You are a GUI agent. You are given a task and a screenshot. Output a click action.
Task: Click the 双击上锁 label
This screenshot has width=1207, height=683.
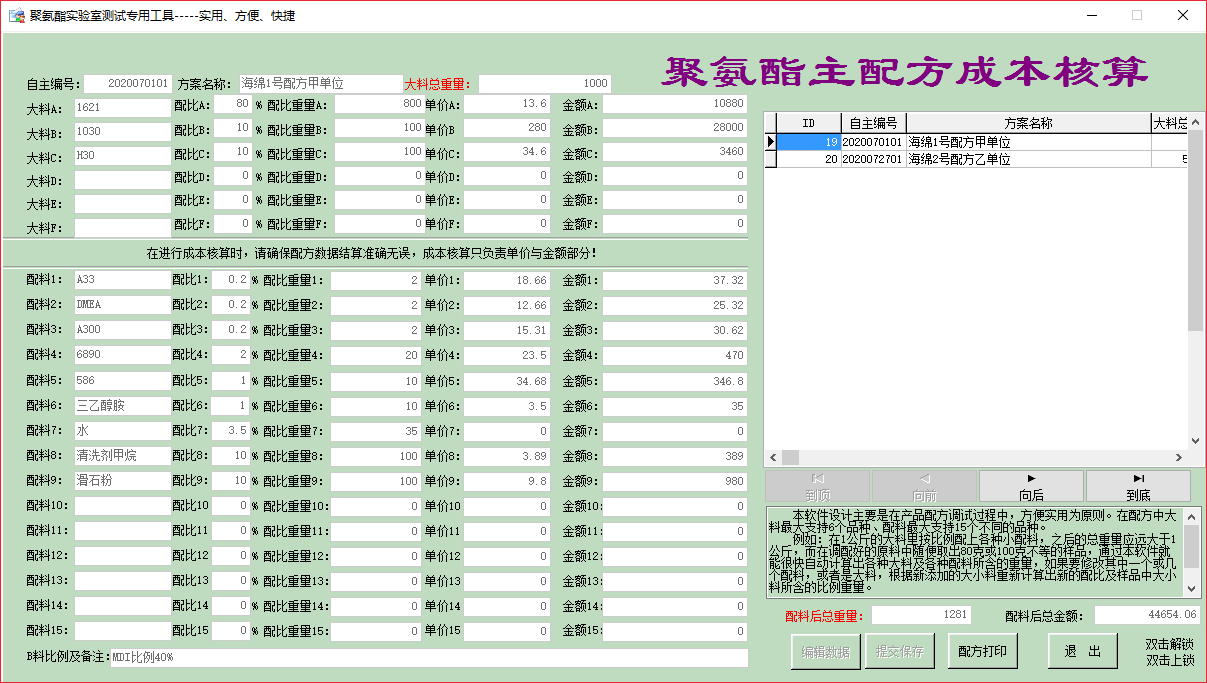1170,661
